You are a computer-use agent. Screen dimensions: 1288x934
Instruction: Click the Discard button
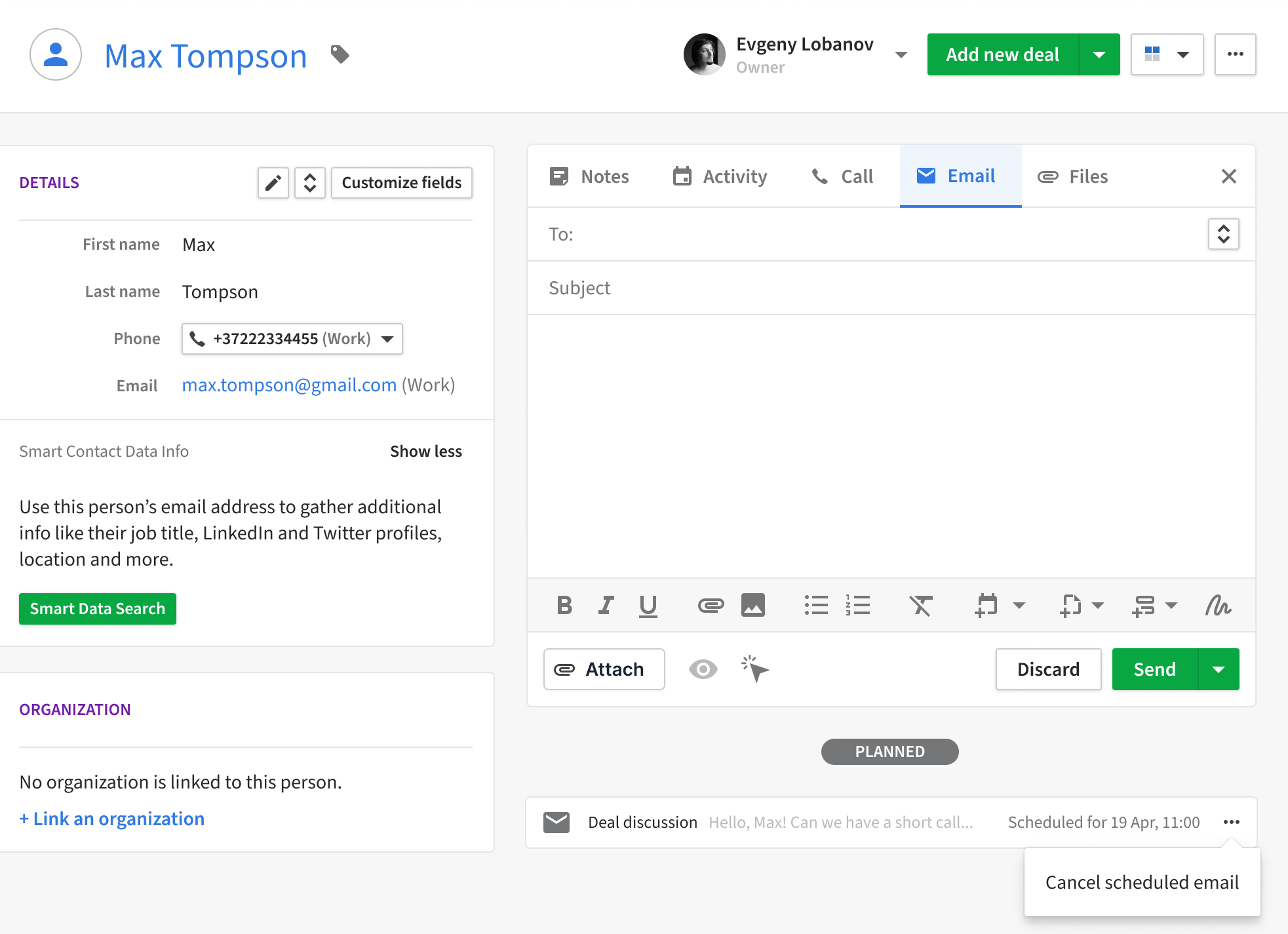coord(1048,669)
